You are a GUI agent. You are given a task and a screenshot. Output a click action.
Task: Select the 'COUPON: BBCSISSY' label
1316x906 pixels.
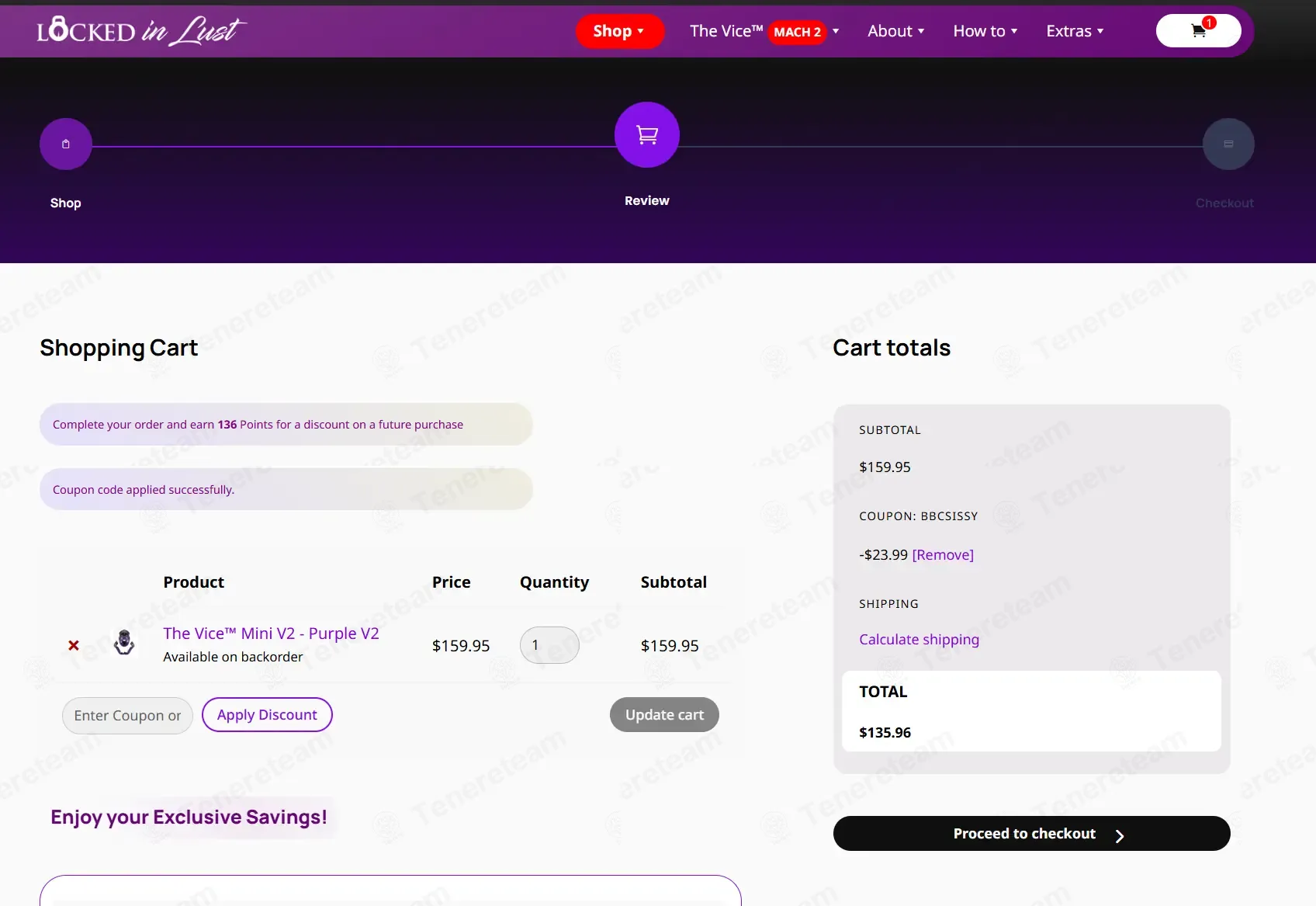tap(918, 516)
